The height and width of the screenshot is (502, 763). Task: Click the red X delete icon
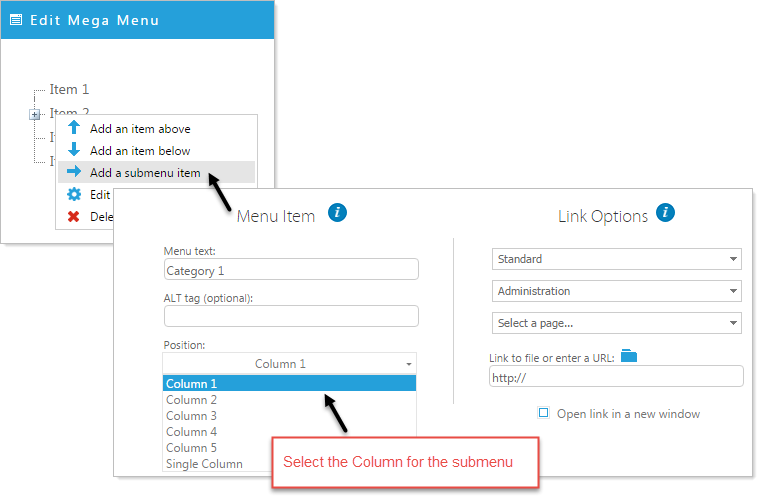pos(73,216)
